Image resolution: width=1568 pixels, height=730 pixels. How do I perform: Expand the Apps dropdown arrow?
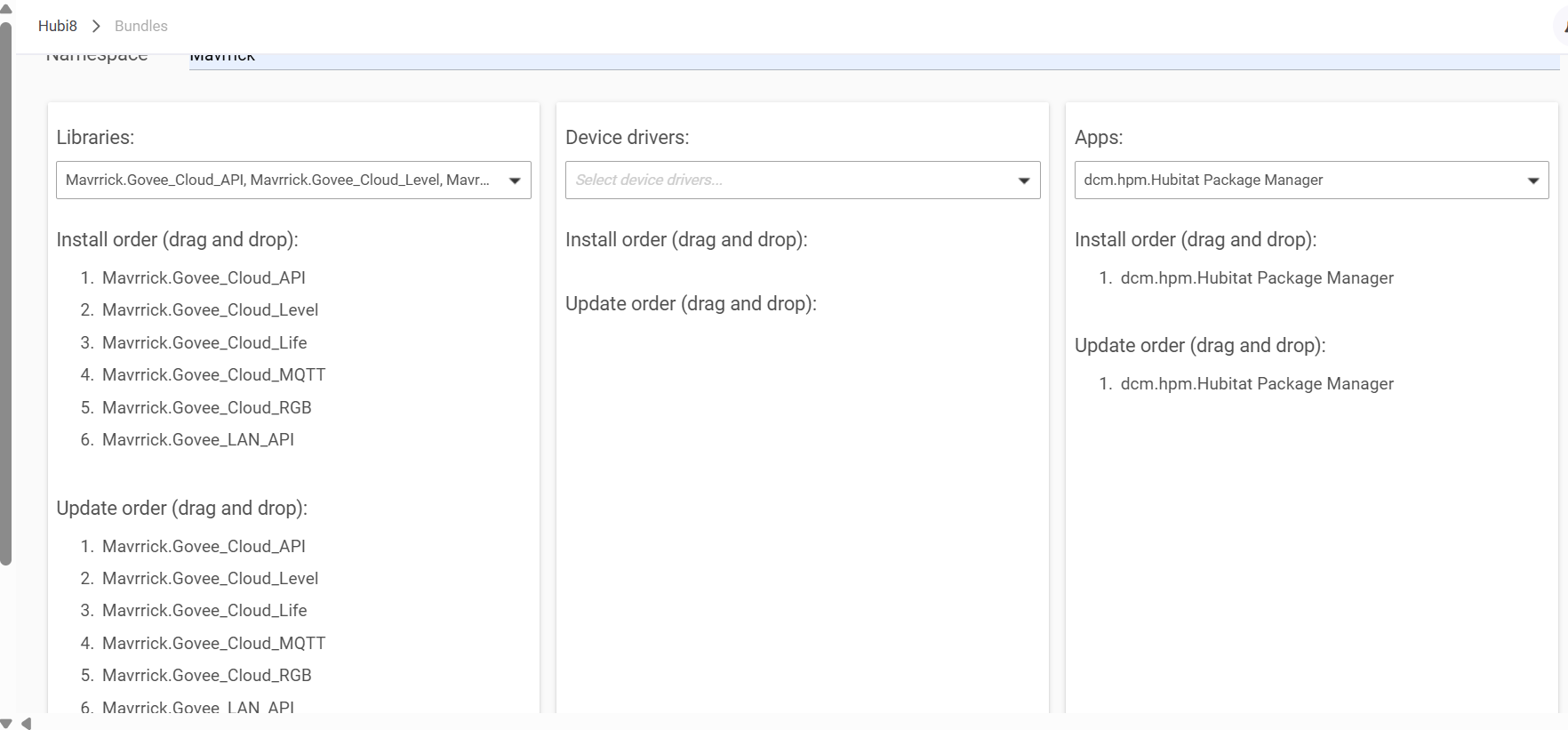point(1532,180)
